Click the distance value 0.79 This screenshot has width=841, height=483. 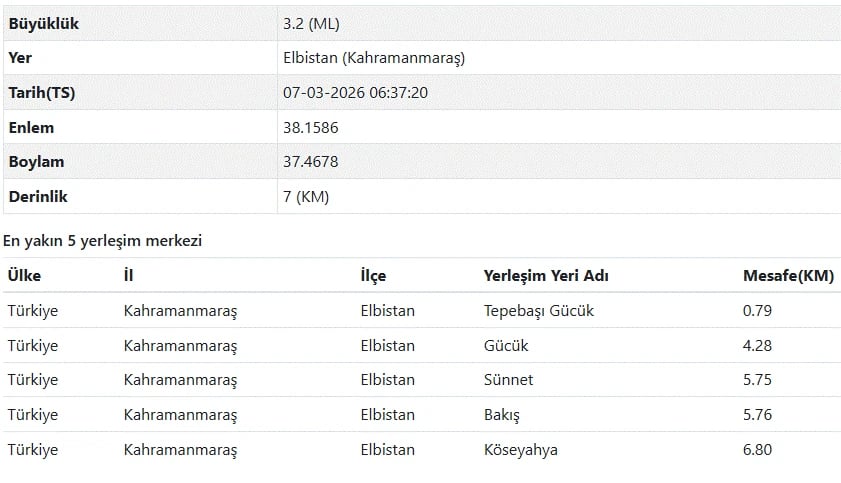pyautogui.click(x=757, y=311)
